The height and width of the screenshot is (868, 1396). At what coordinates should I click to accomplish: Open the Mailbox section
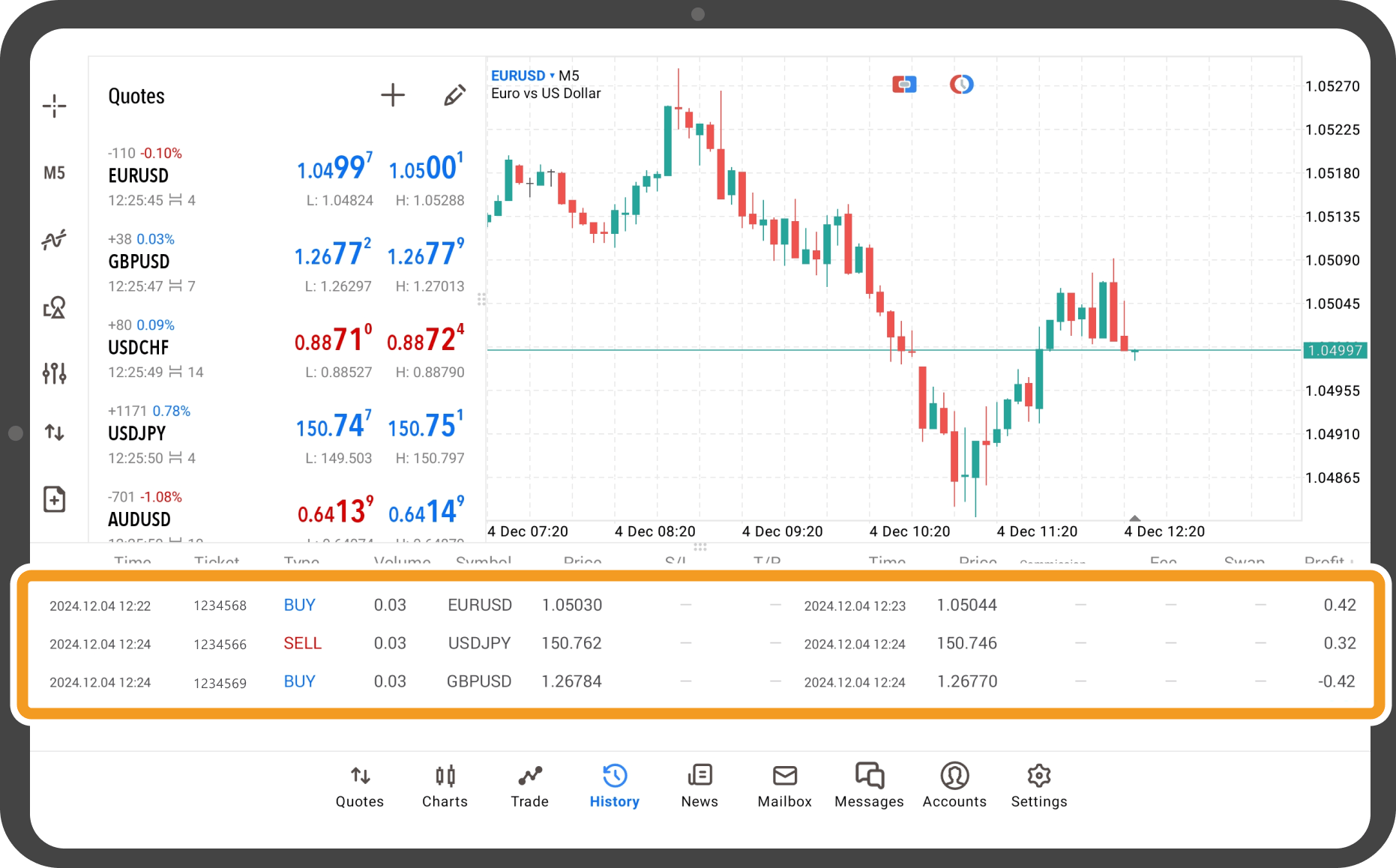[x=784, y=785]
